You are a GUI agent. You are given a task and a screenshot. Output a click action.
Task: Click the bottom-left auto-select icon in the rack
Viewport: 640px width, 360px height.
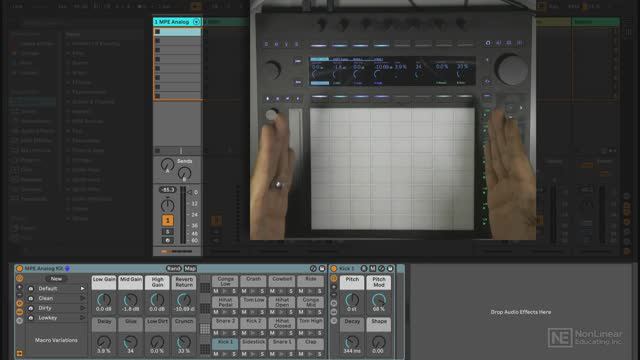(x=19, y=353)
